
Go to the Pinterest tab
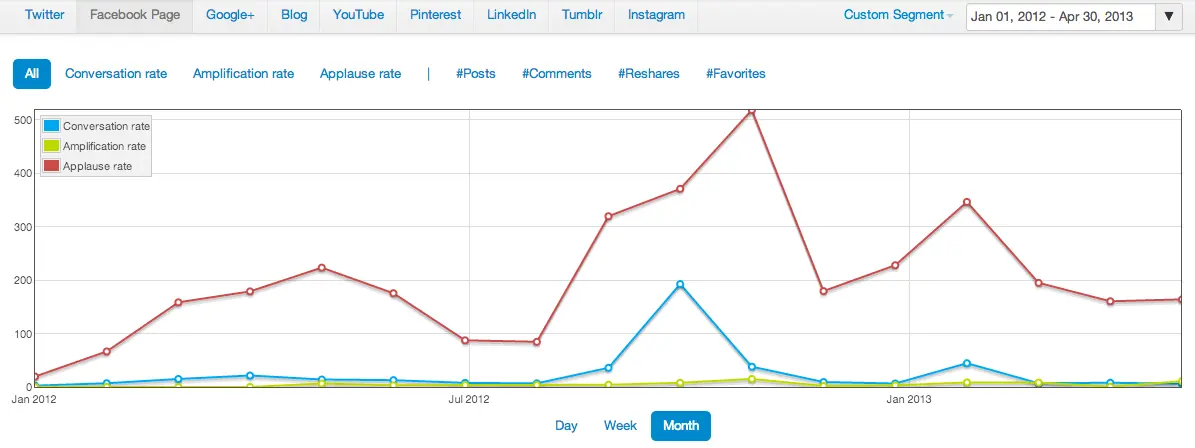(x=435, y=15)
